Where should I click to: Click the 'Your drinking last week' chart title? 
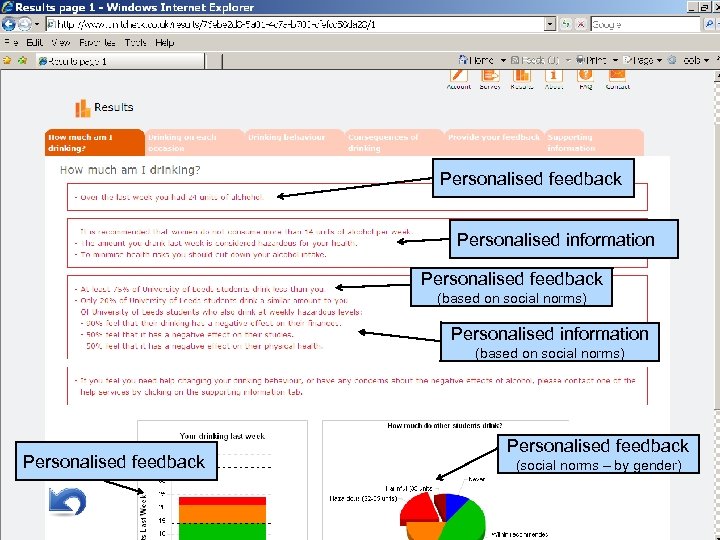point(222,436)
